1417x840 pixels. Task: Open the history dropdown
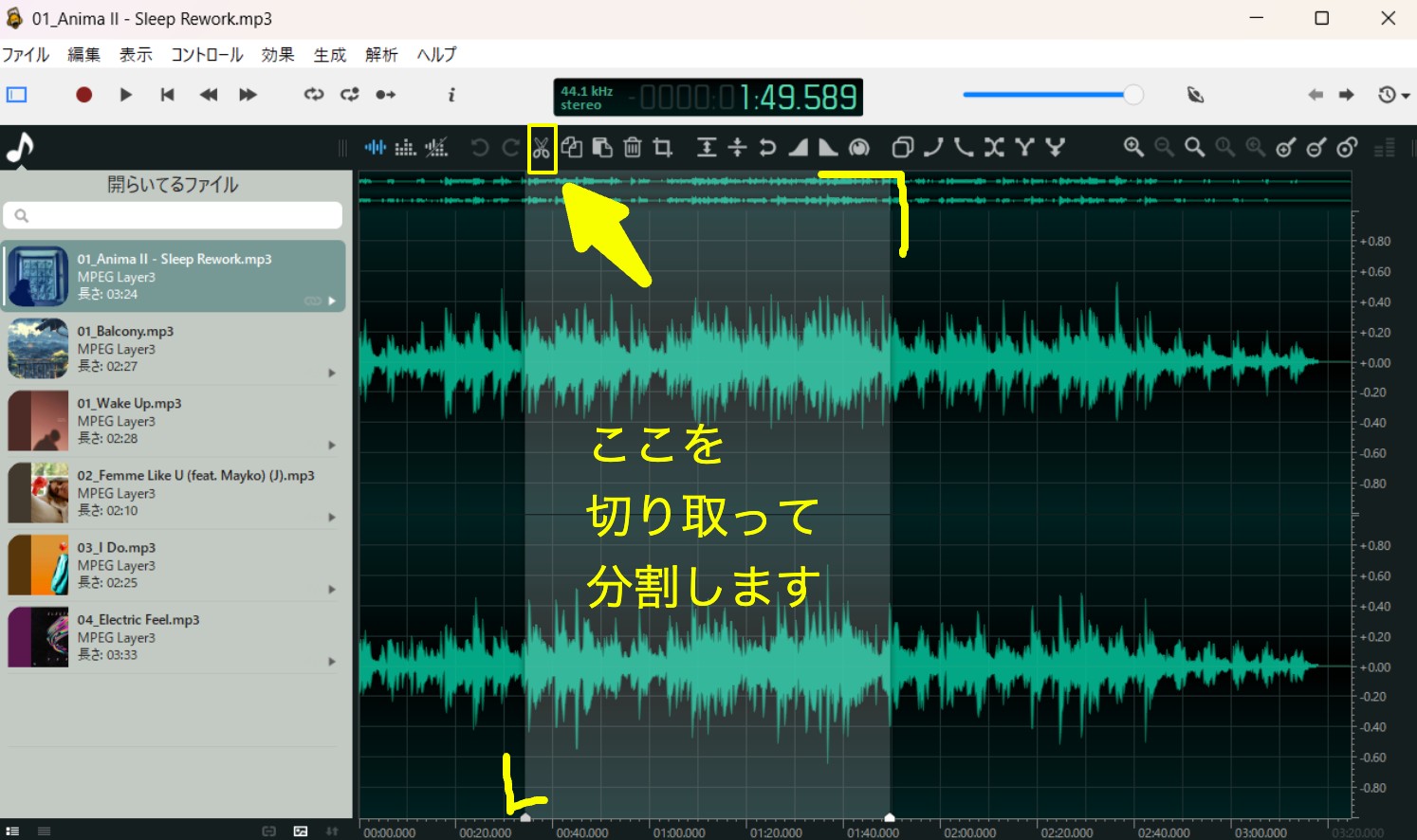click(x=1394, y=95)
